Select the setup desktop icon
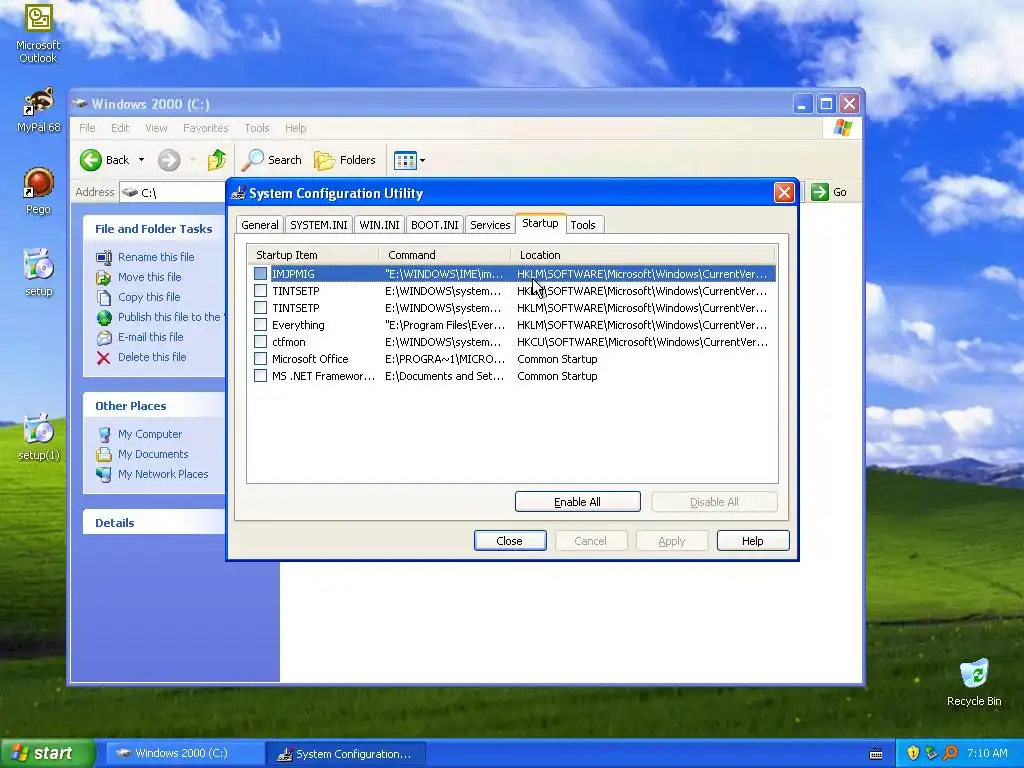This screenshot has width=1024, height=768. 38,273
